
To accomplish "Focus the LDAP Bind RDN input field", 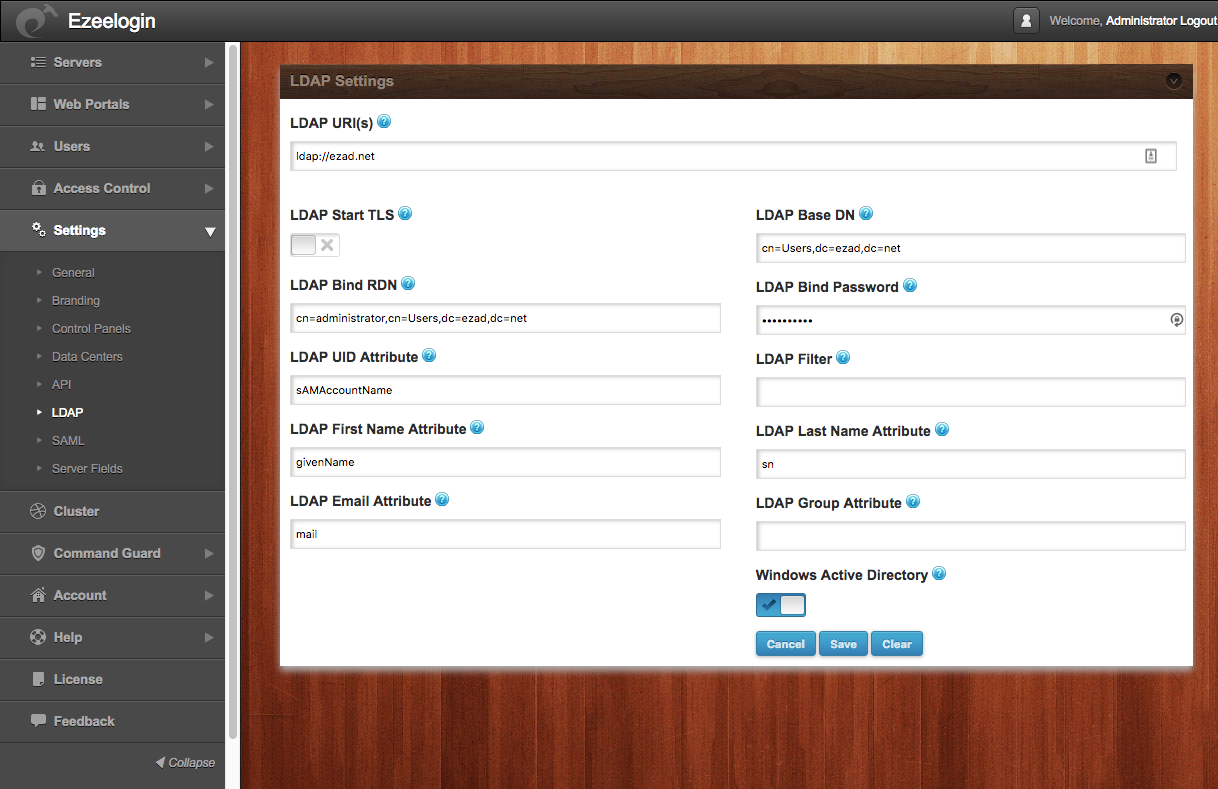I will pos(505,318).
